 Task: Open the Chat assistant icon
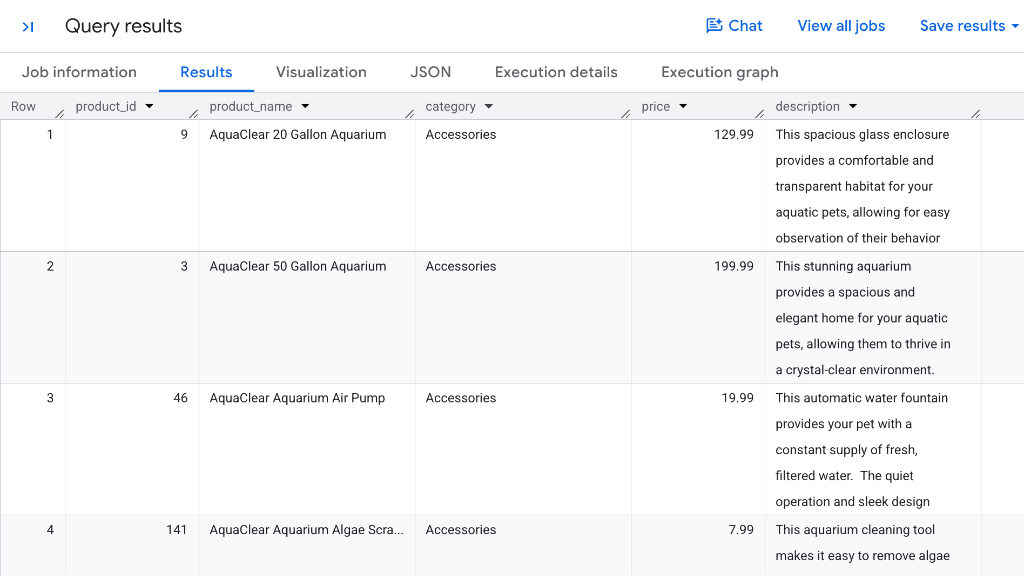714,26
